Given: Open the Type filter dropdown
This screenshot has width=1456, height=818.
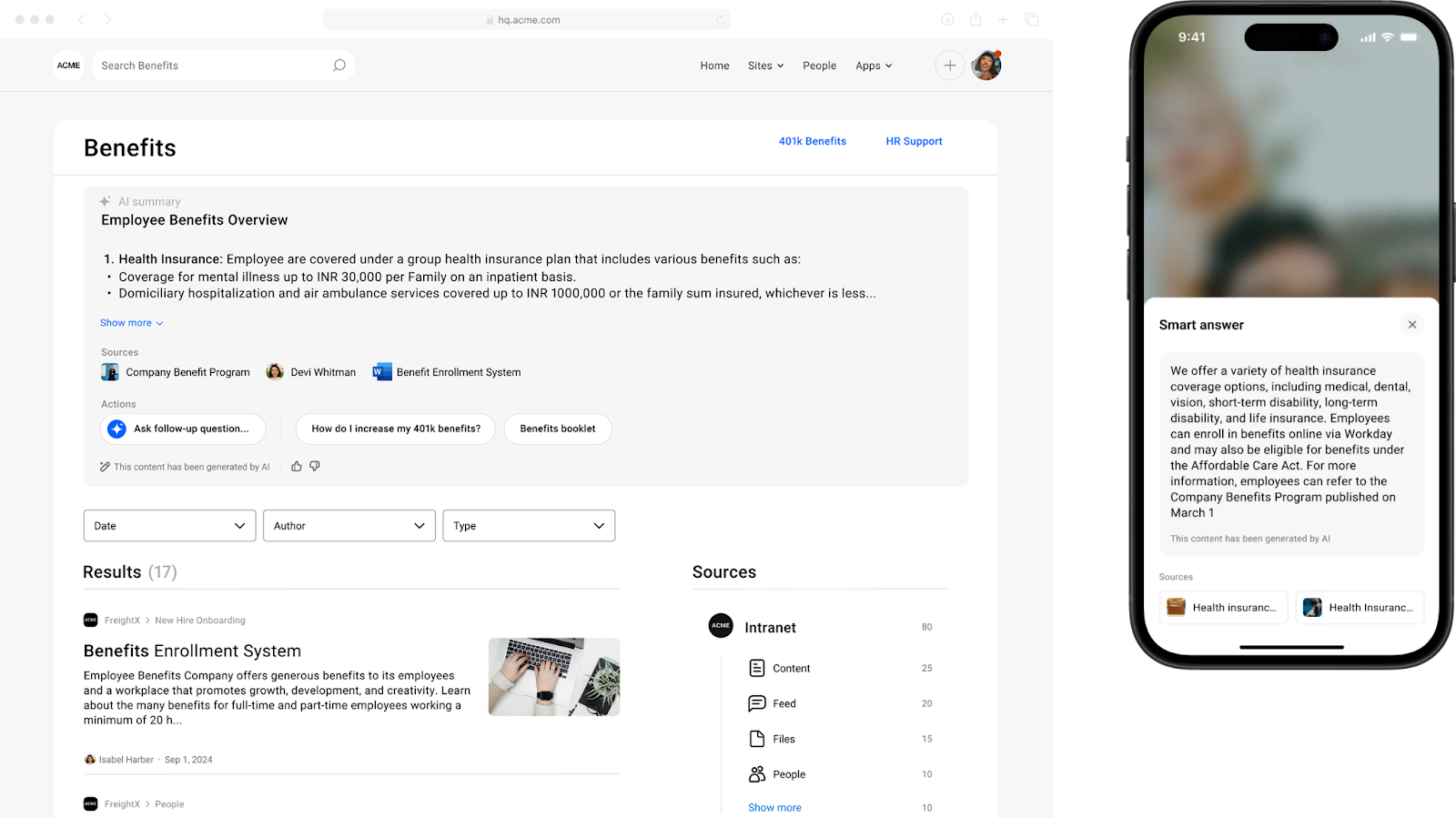Looking at the screenshot, I should point(529,526).
